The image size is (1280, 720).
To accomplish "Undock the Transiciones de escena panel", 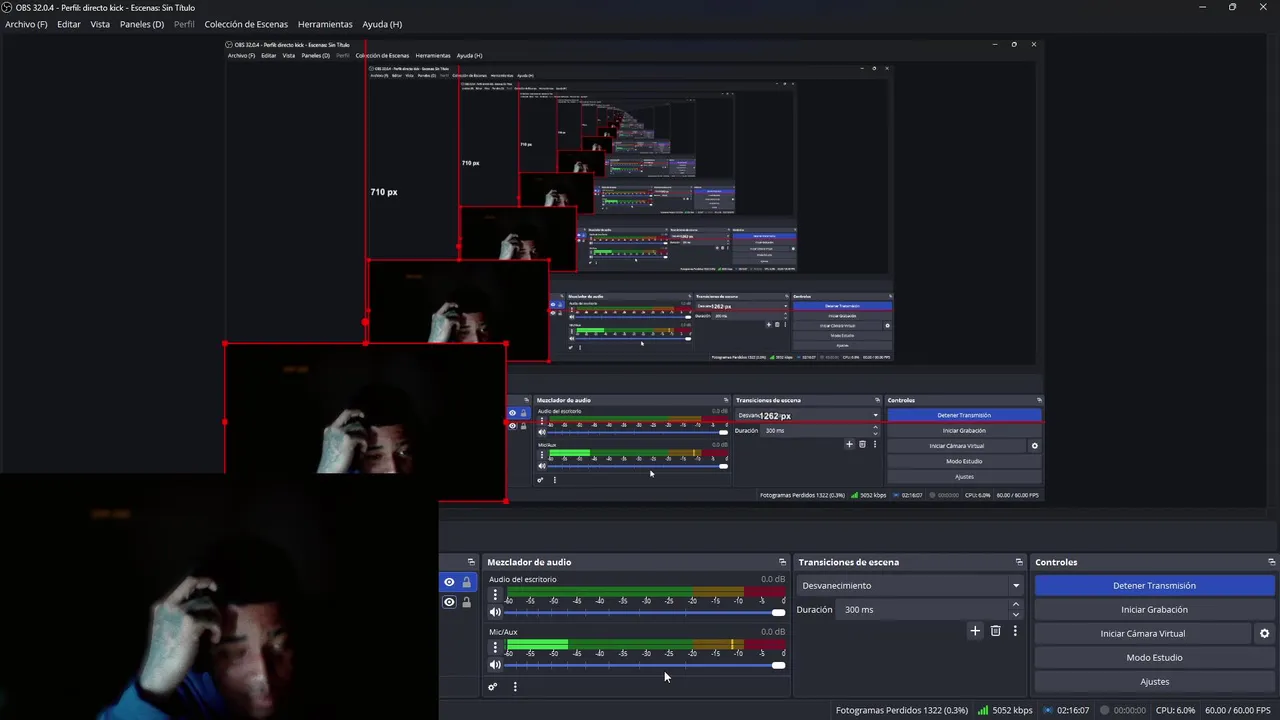I will (1019, 562).
